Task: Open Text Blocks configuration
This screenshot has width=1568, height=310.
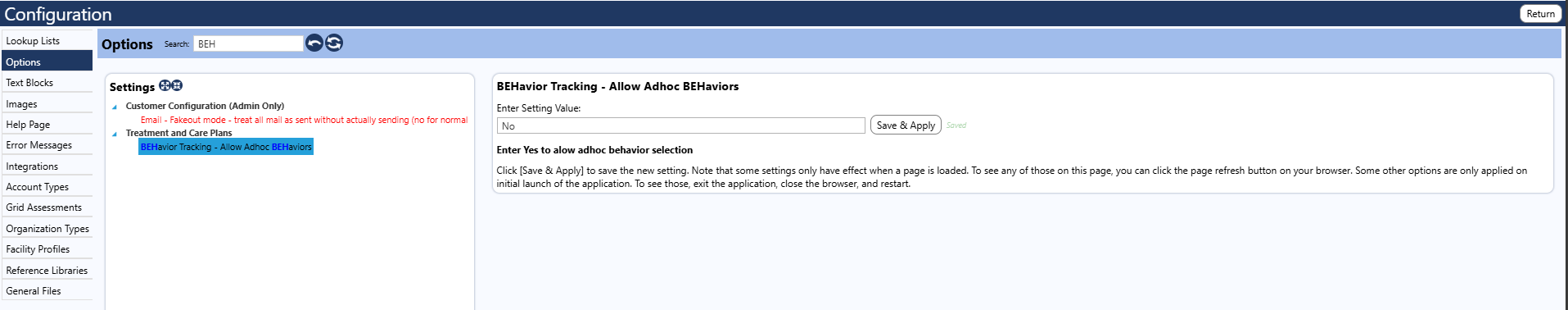Action: pyautogui.click(x=47, y=83)
